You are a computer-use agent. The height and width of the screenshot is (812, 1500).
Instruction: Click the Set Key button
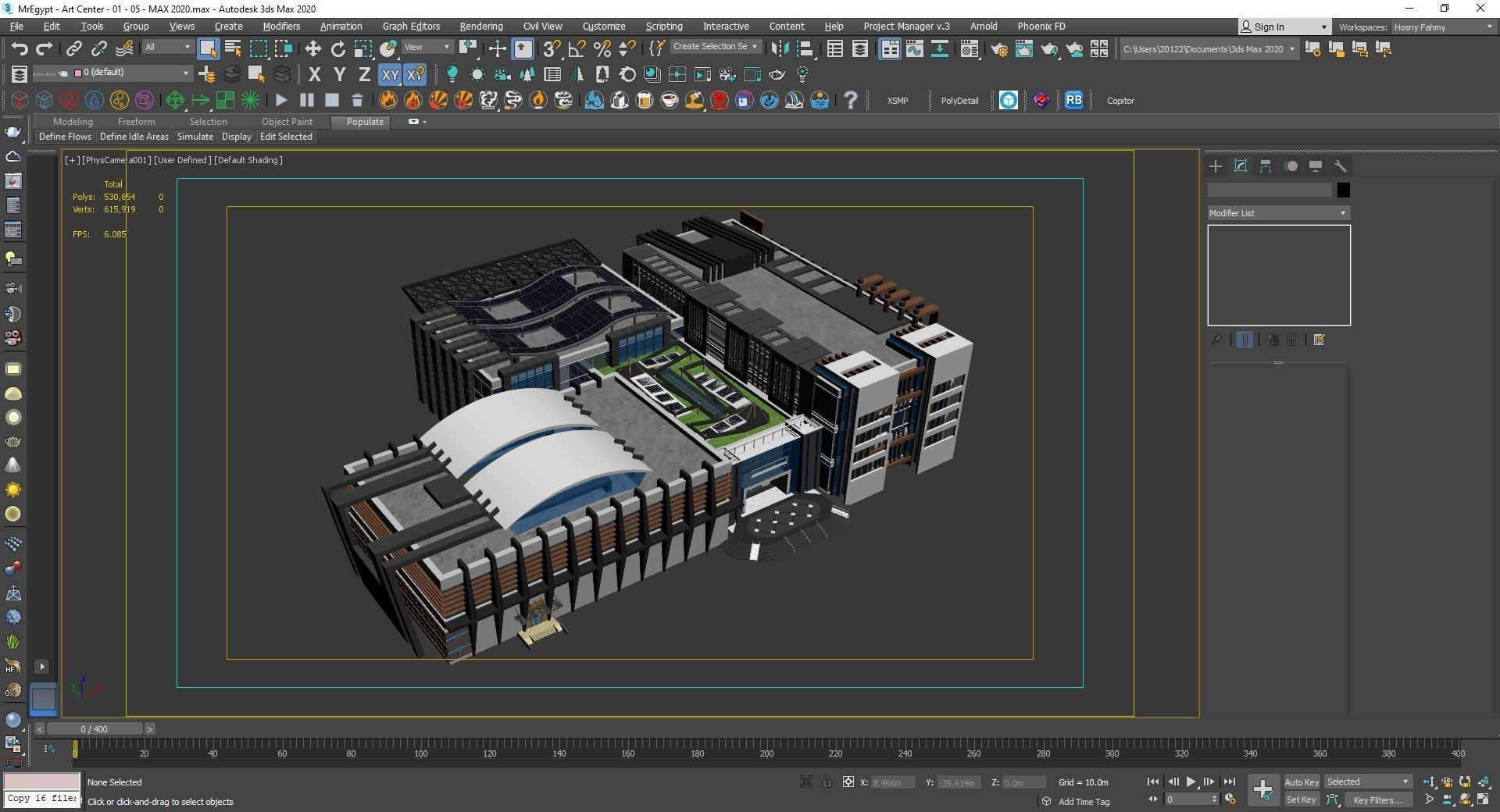click(x=1302, y=800)
